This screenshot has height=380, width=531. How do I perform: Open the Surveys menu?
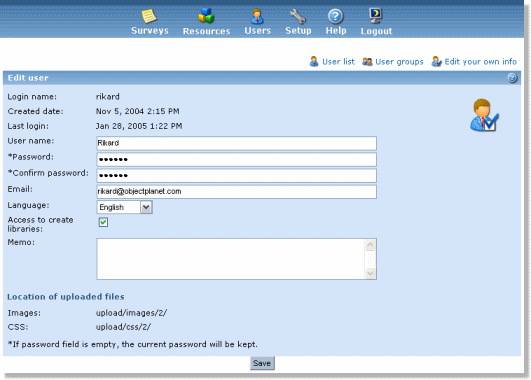point(150,31)
